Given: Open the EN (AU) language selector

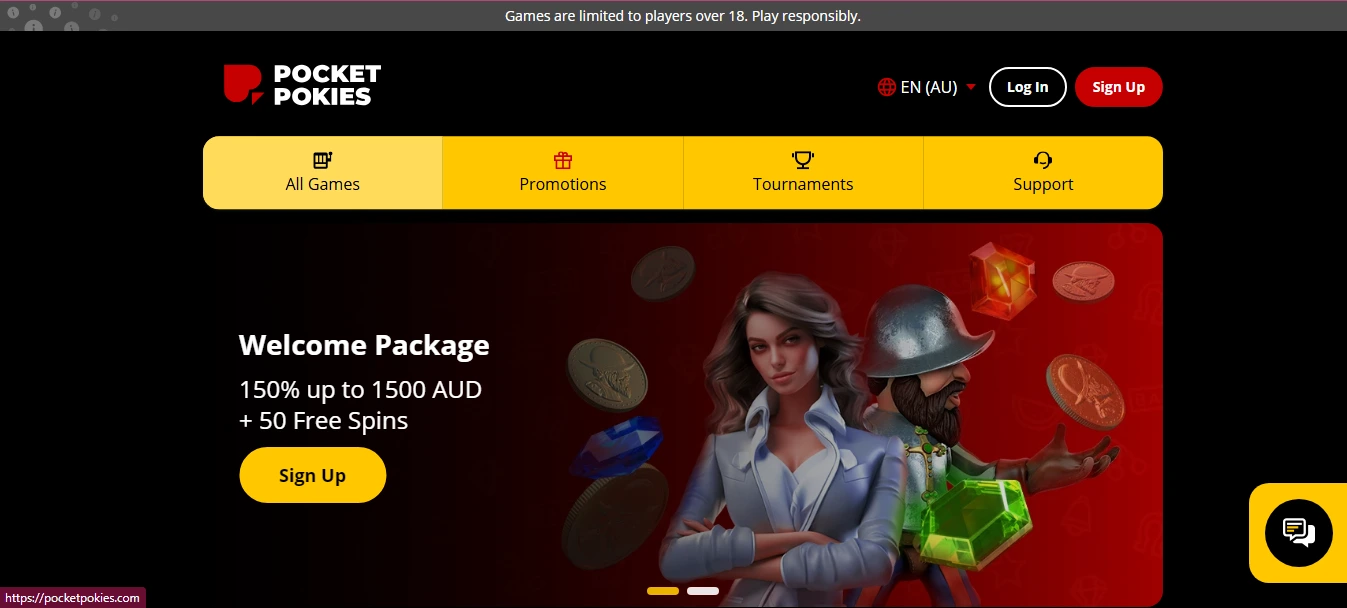Looking at the screenshot, I should [x=927, y=87].
